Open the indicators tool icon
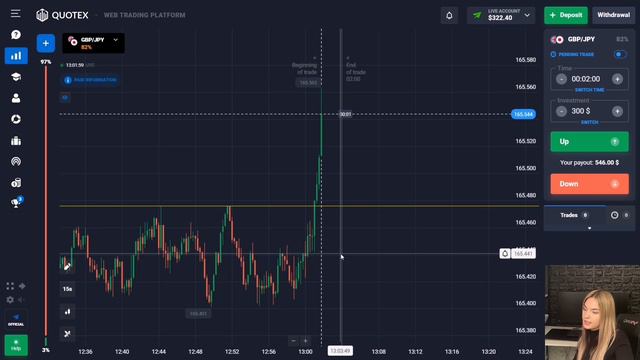 coord(67,334)
